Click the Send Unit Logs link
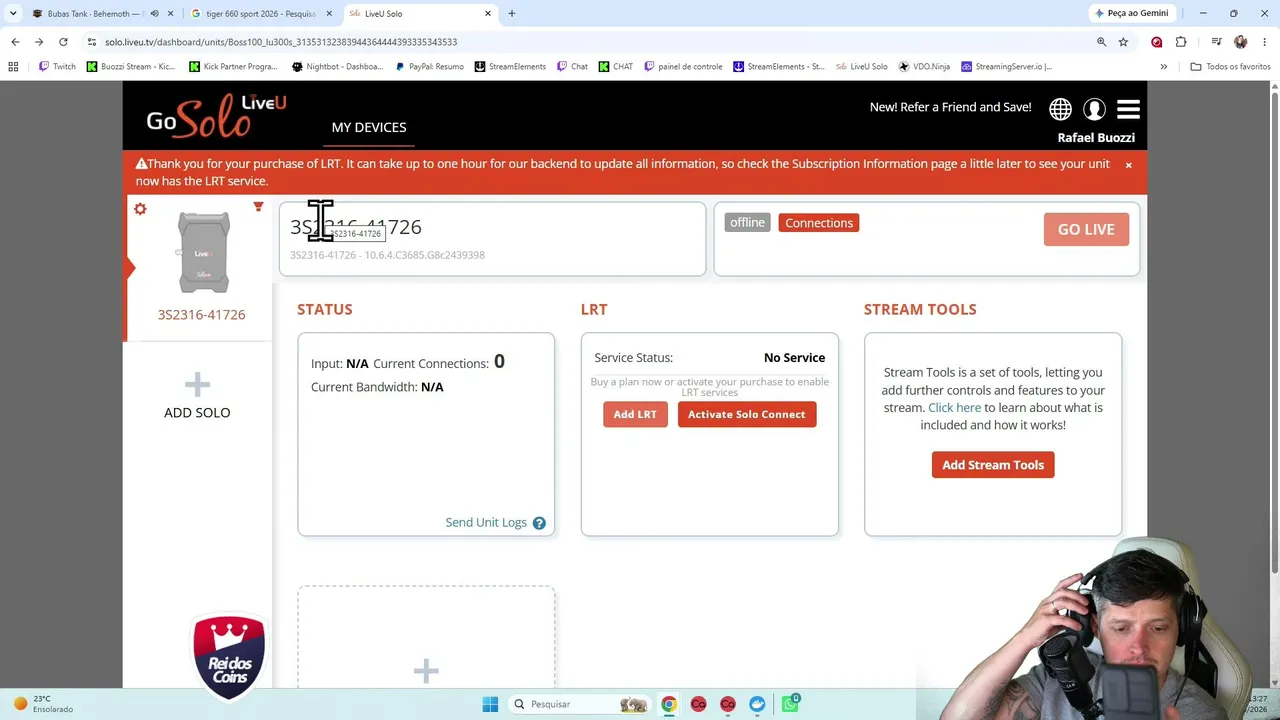The image size is (1280, 720). click(x=486, y=523)
